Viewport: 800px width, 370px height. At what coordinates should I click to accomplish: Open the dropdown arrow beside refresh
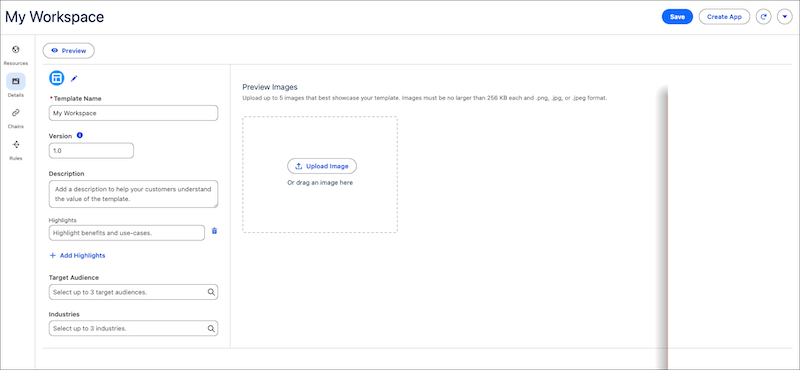[x=785, y=17]
